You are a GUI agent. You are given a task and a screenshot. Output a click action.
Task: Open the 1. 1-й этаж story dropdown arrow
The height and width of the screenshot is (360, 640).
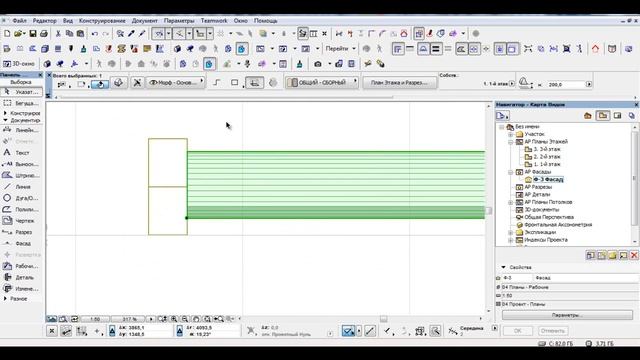pyautogui.click(x=512, y=84)
